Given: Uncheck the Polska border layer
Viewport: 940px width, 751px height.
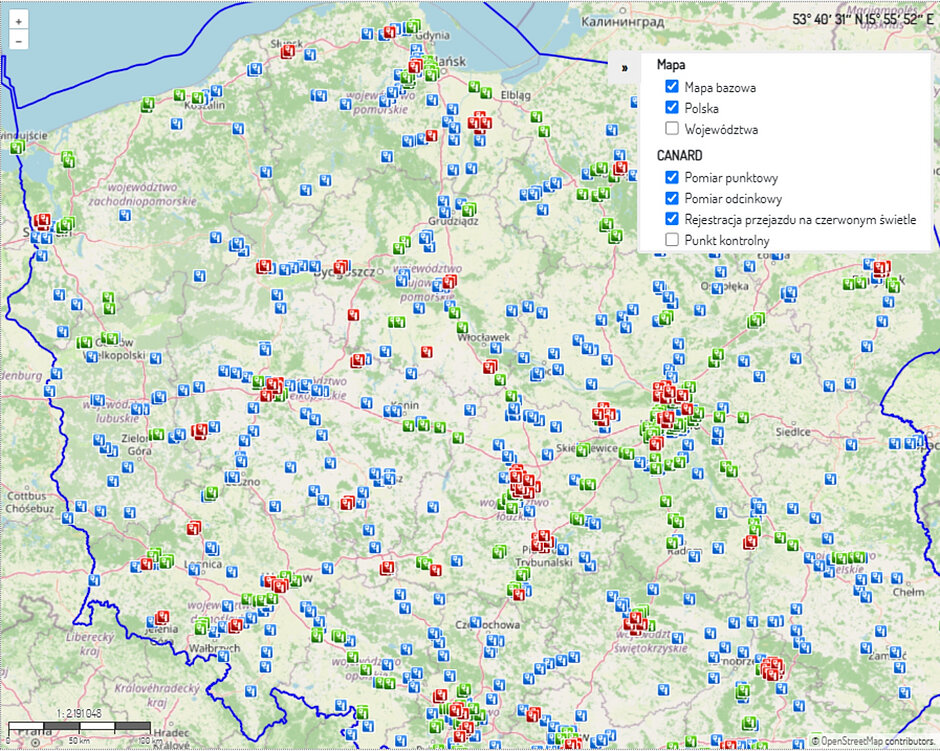Looking at the screenshot, I should tap(672, 107).
